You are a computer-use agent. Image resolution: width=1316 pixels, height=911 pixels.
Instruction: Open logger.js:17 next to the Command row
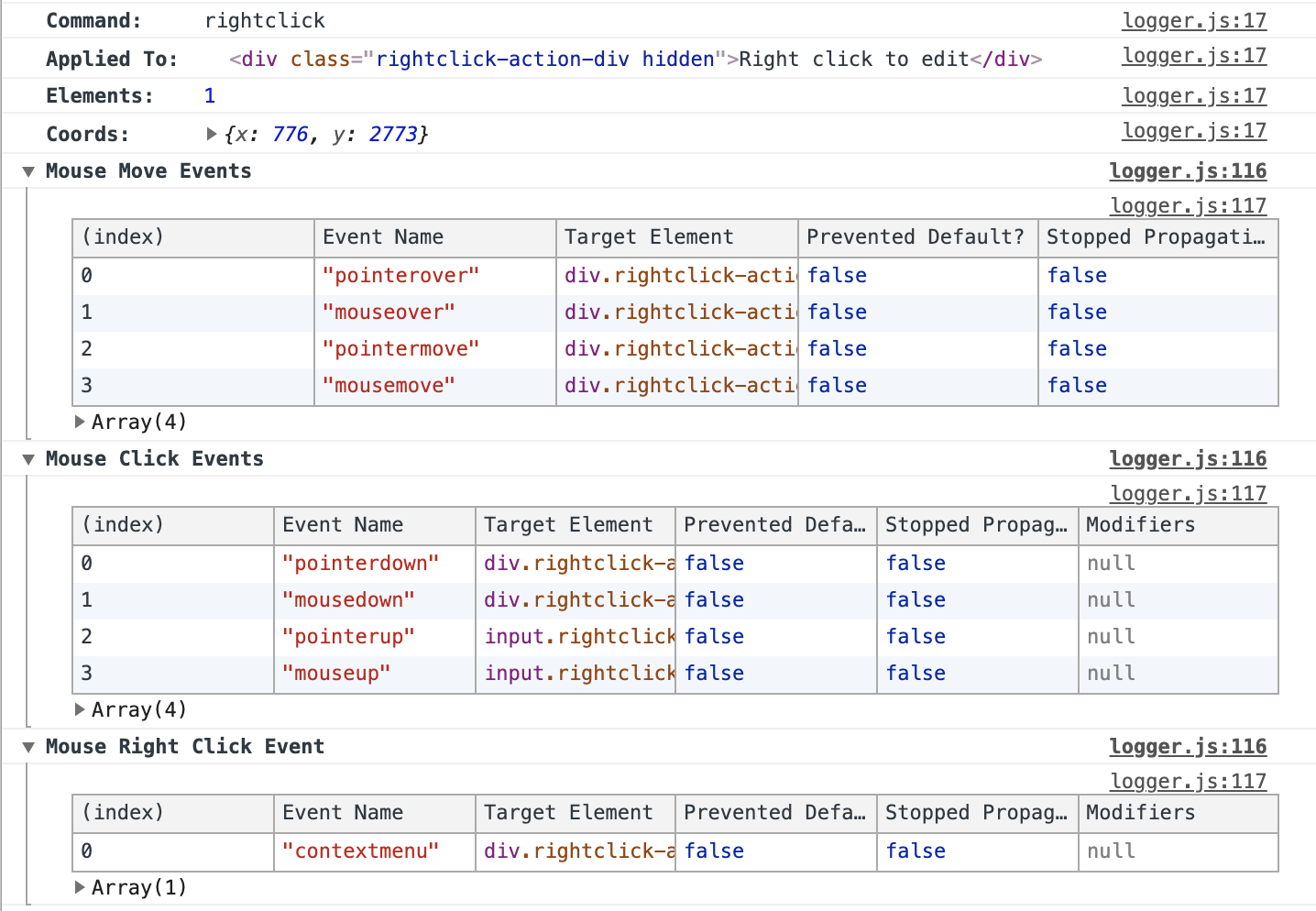(1193, 20)
